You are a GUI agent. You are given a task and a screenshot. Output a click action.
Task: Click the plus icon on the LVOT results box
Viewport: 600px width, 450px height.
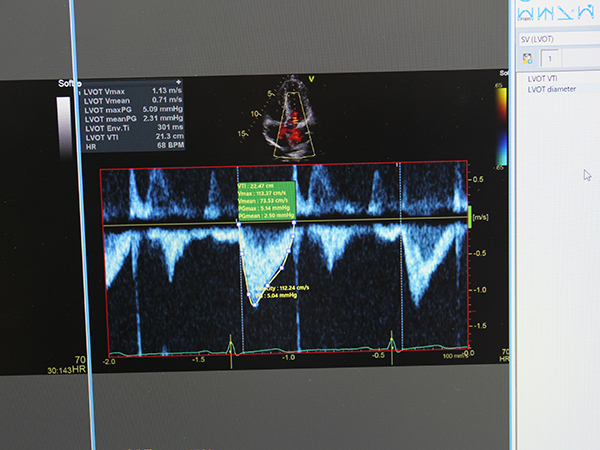(178, 81)
